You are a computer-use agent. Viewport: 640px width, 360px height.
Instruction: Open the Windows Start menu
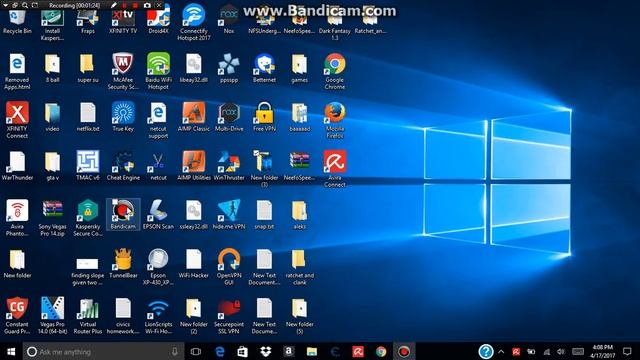11,351
